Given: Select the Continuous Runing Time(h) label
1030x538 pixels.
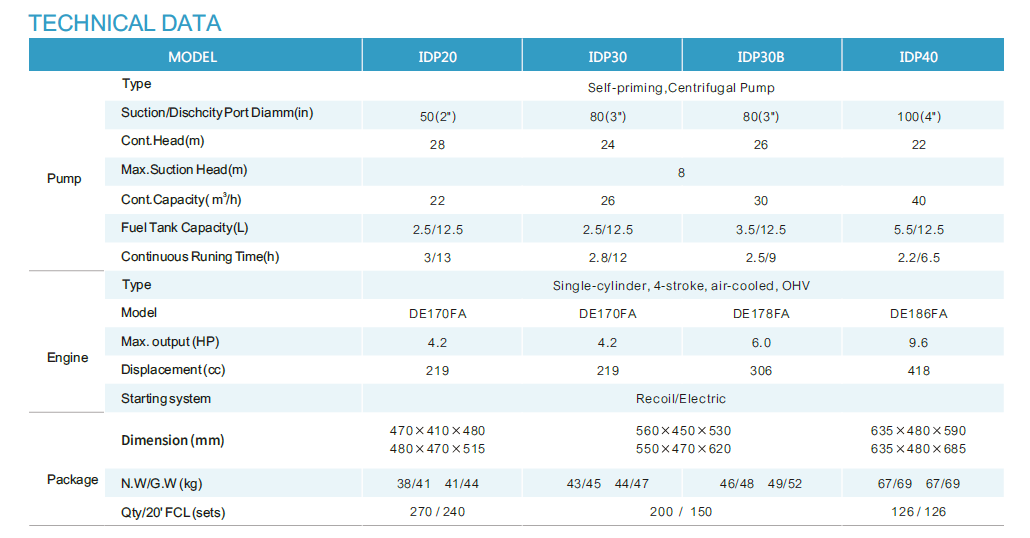Looking at the screenshot, I should [200, 257].
